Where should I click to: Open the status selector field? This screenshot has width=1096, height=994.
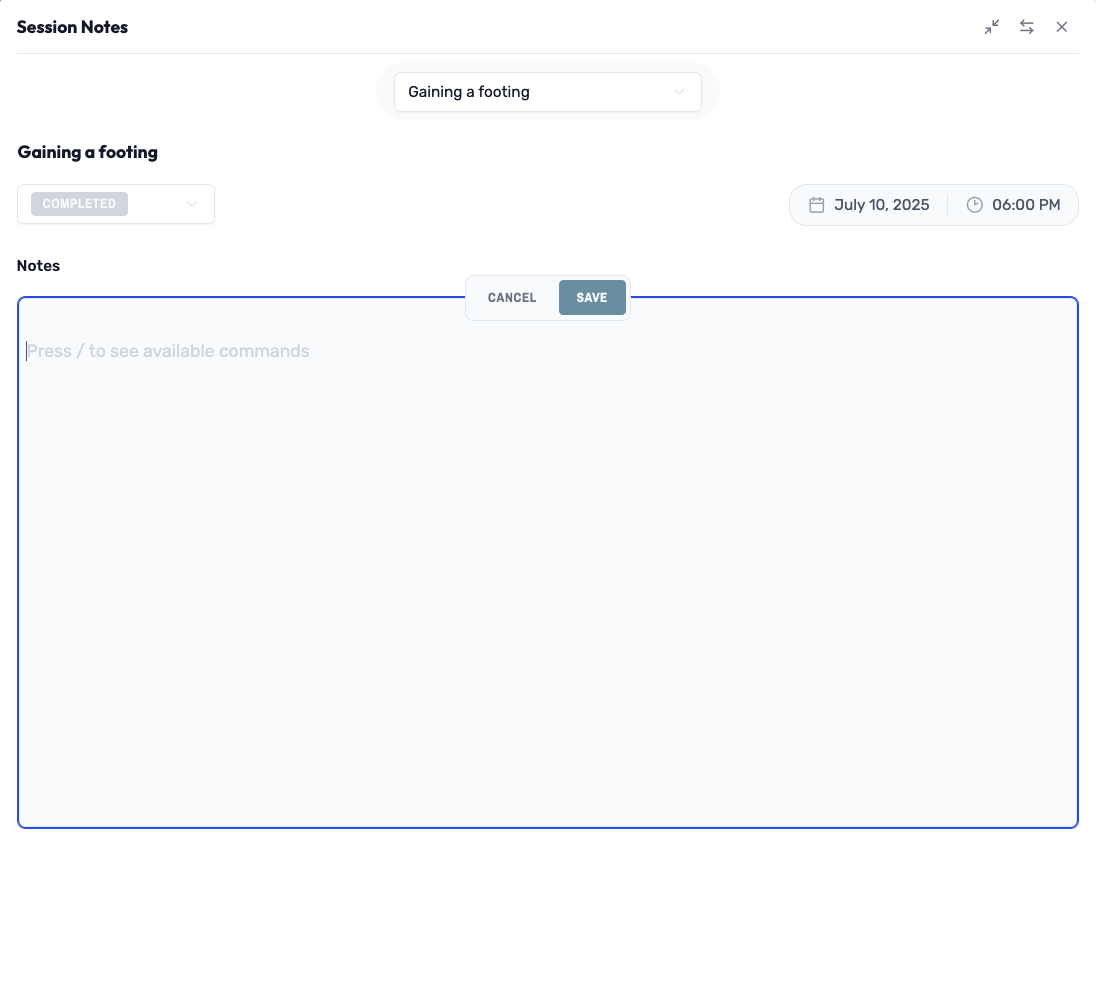click(116, 204)
